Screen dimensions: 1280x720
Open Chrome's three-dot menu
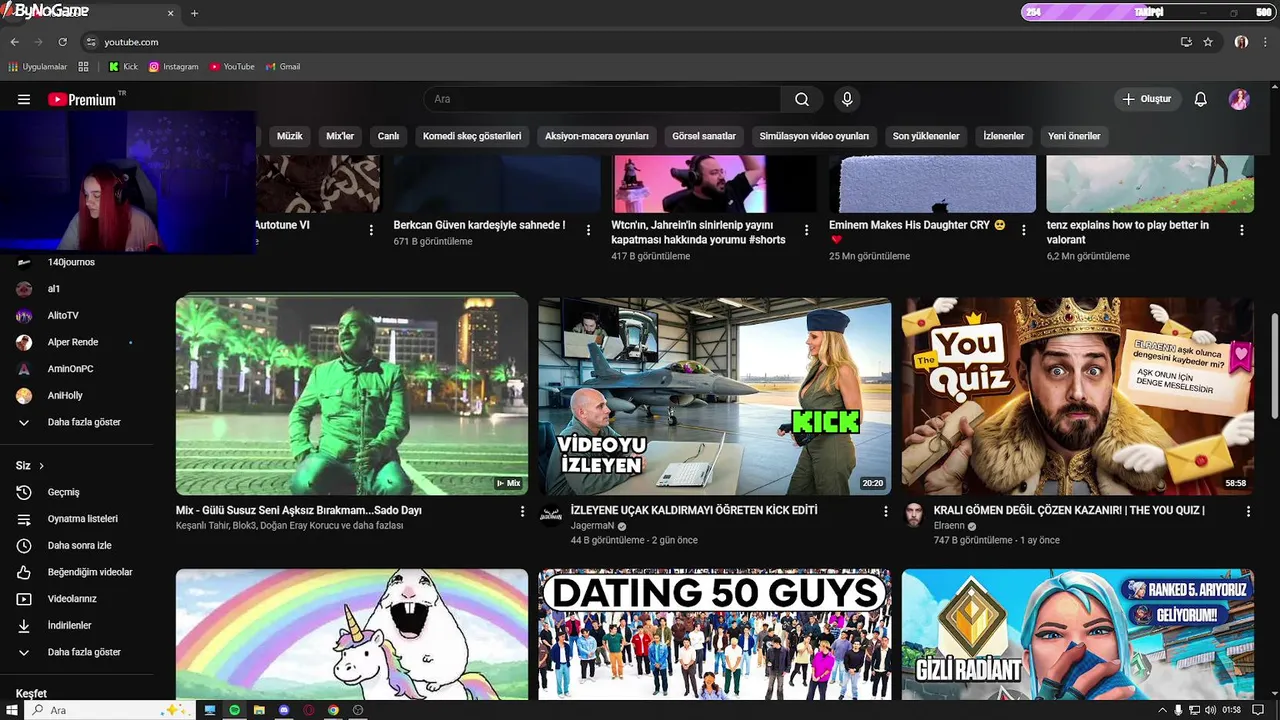tap(1265, 42)
